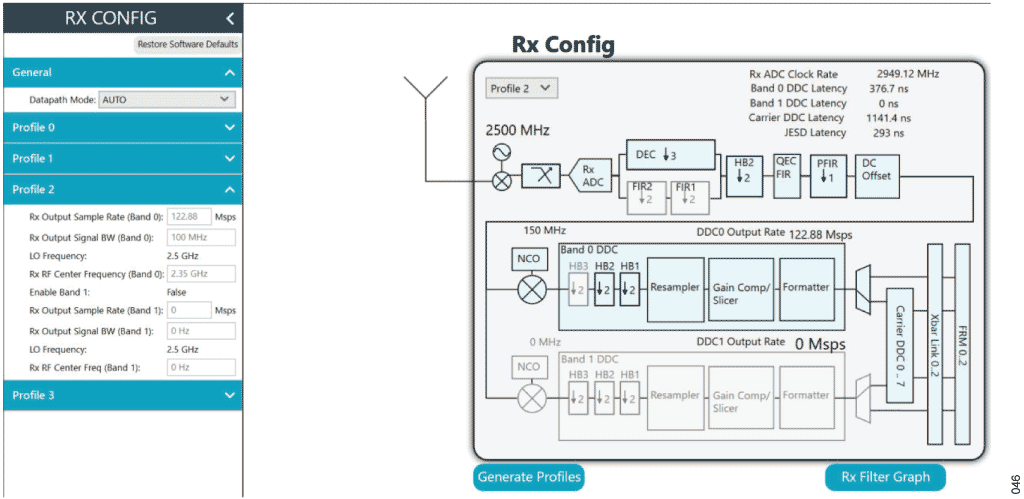Open the Rx Filter Graph
1024x499 pixels.
click(x=885, y=477)
